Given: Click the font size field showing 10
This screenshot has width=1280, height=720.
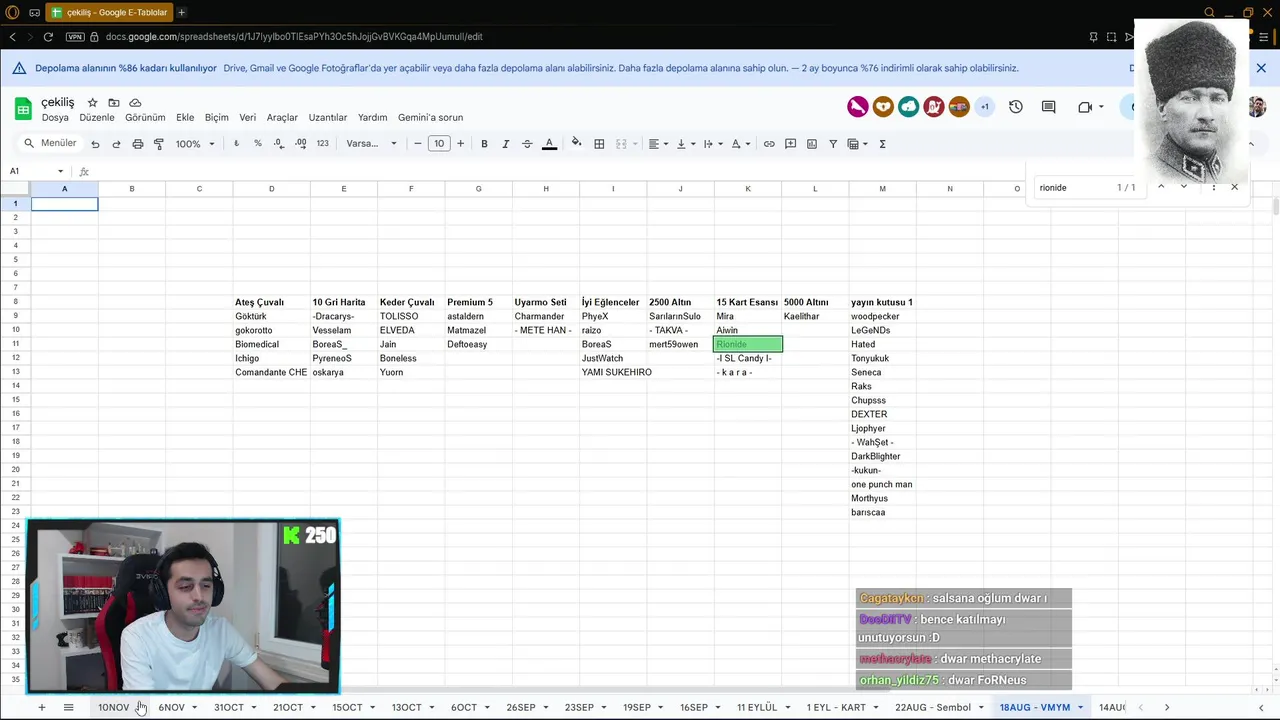Looking at the screenshot, I should pyautogui.click(x=439, y=144).
